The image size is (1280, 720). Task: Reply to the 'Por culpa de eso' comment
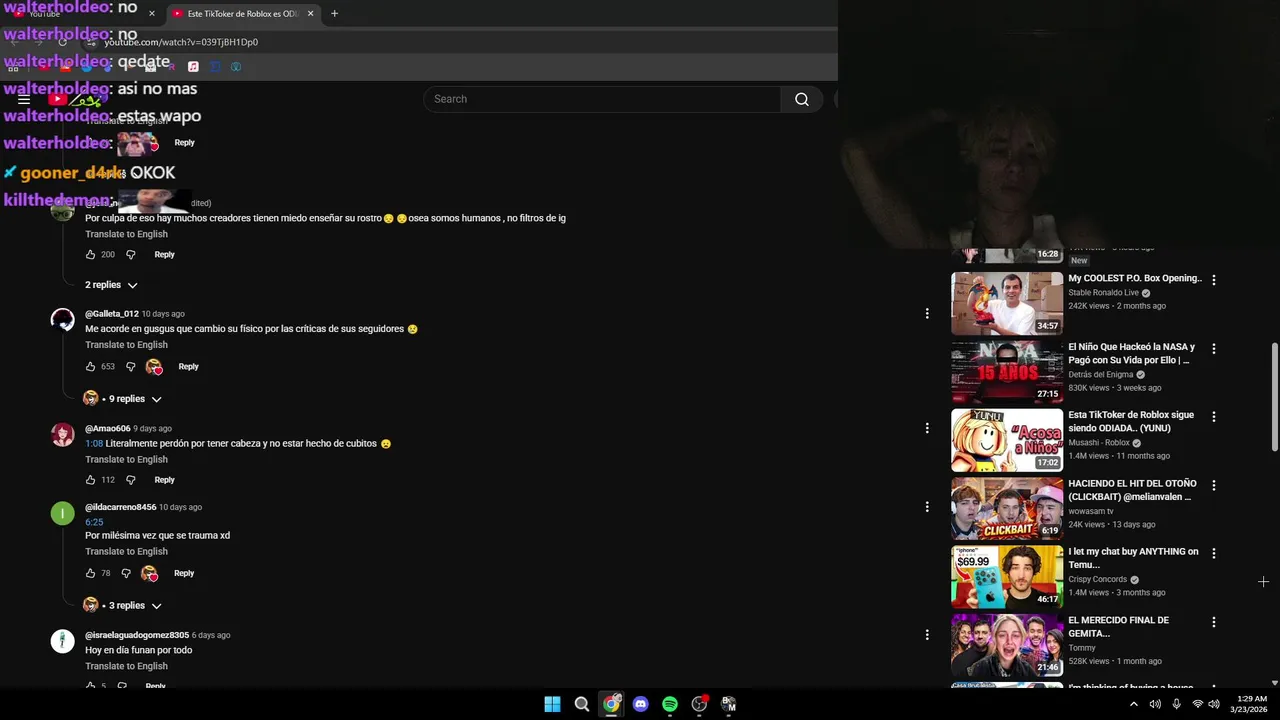[164, 255]
